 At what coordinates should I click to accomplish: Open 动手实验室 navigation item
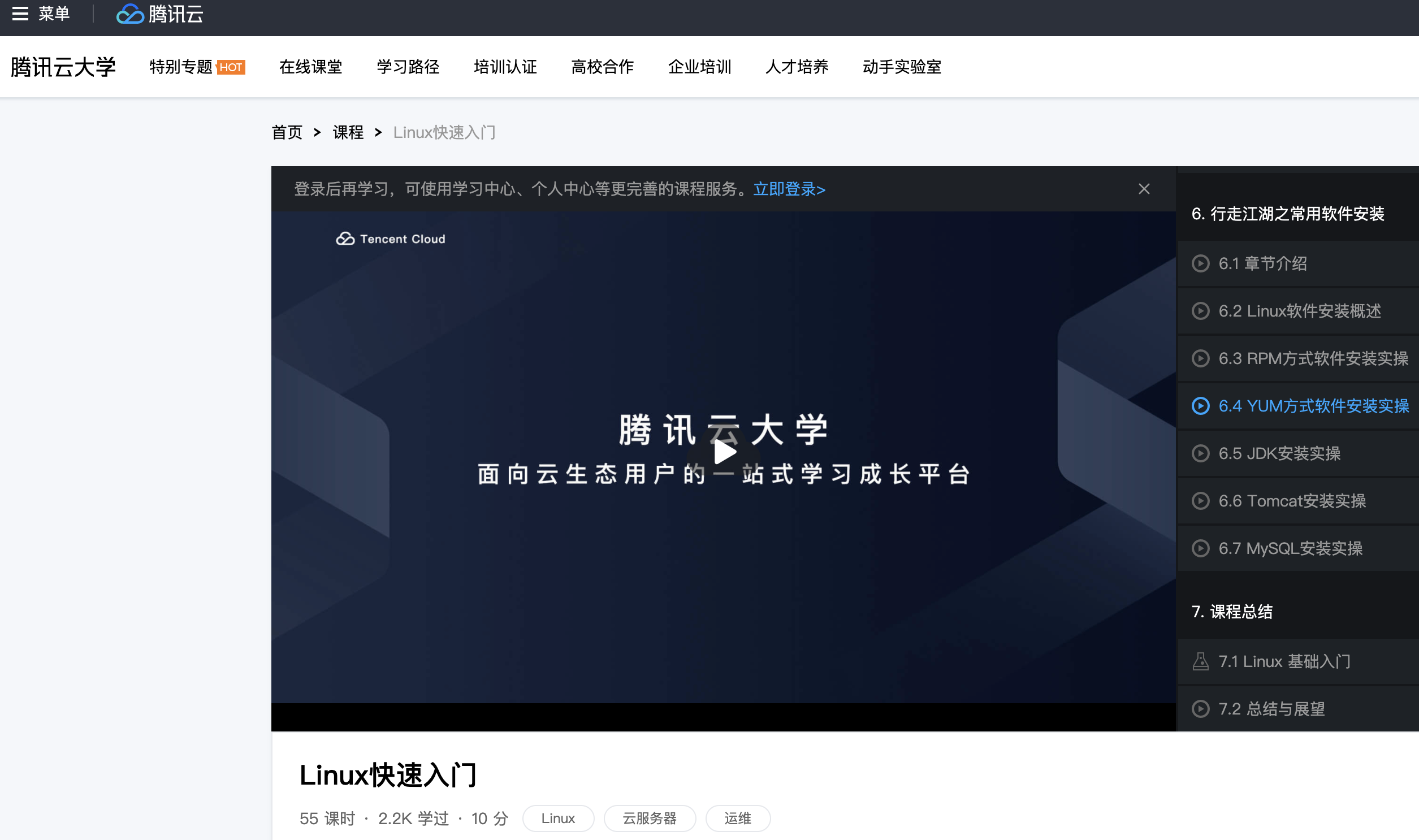[902, 67]
